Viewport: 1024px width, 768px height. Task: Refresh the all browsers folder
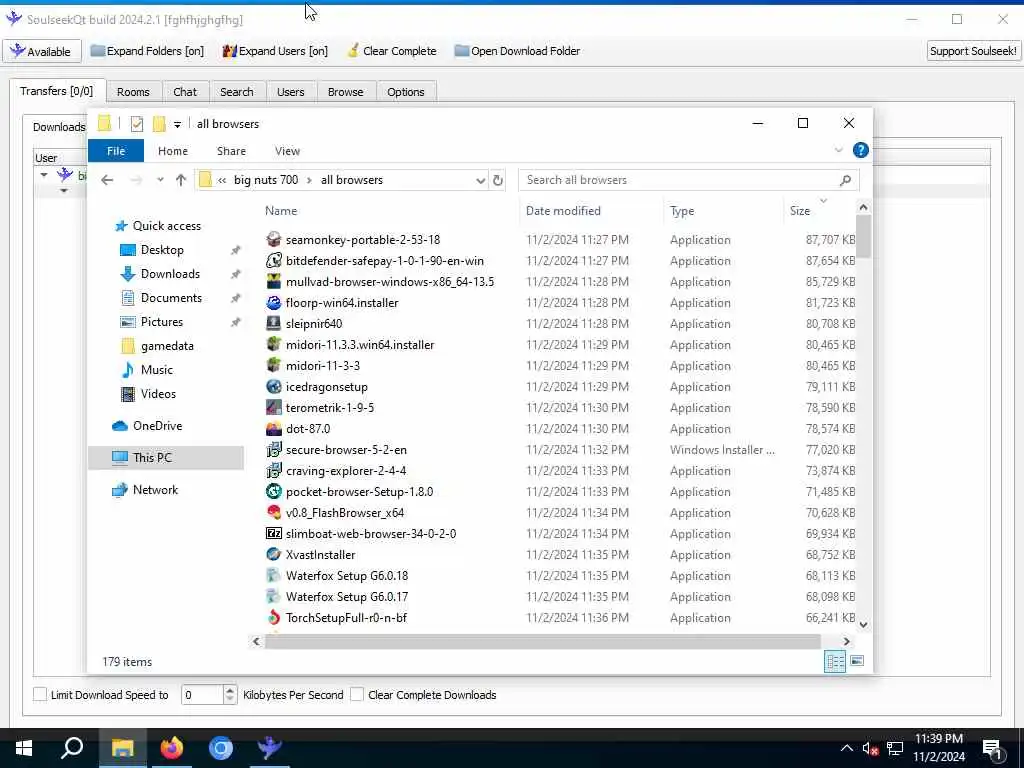click(x=498, y=180)
